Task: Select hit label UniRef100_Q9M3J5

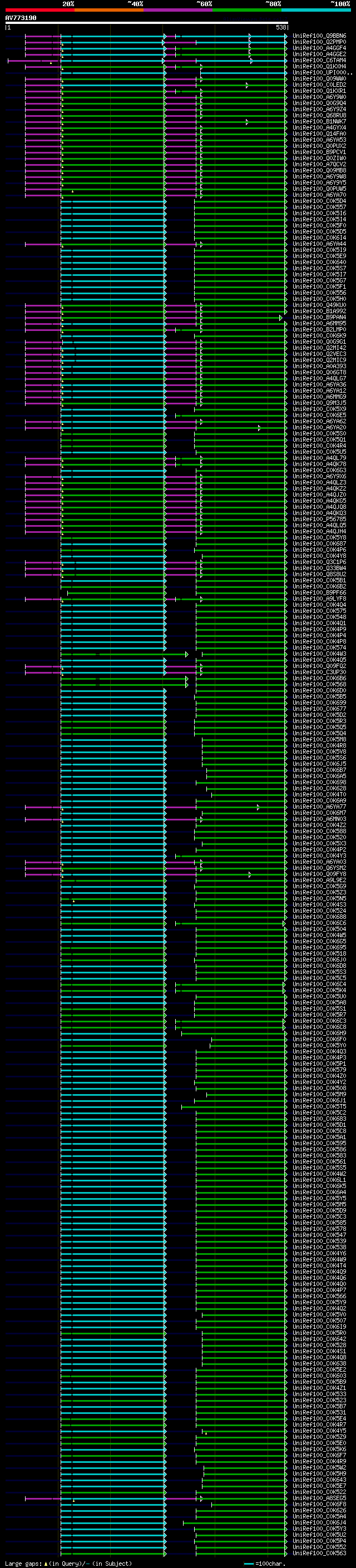Action: 319,403
